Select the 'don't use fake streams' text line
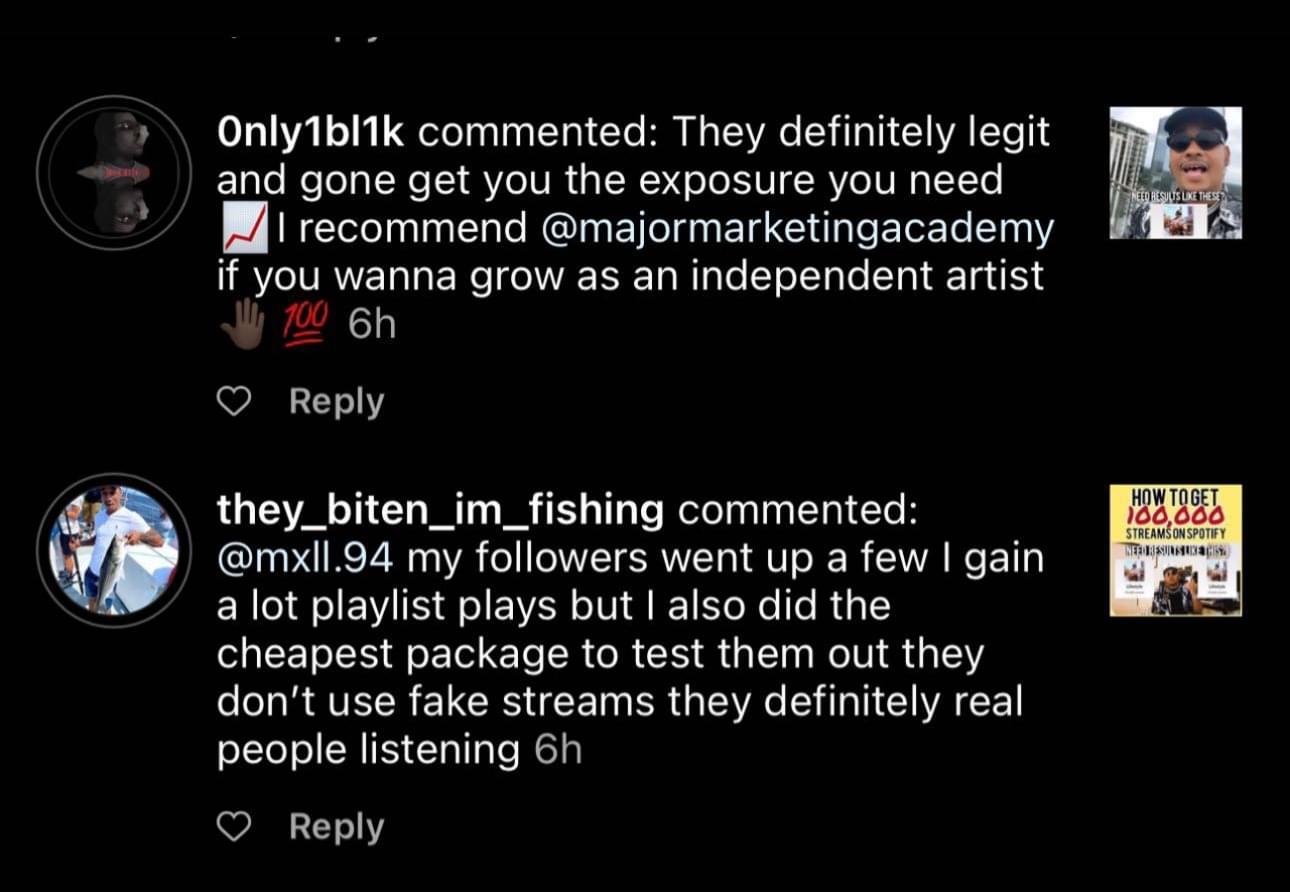The width and height of the screenshot is (1290, 892). click(x=620, y=702)
